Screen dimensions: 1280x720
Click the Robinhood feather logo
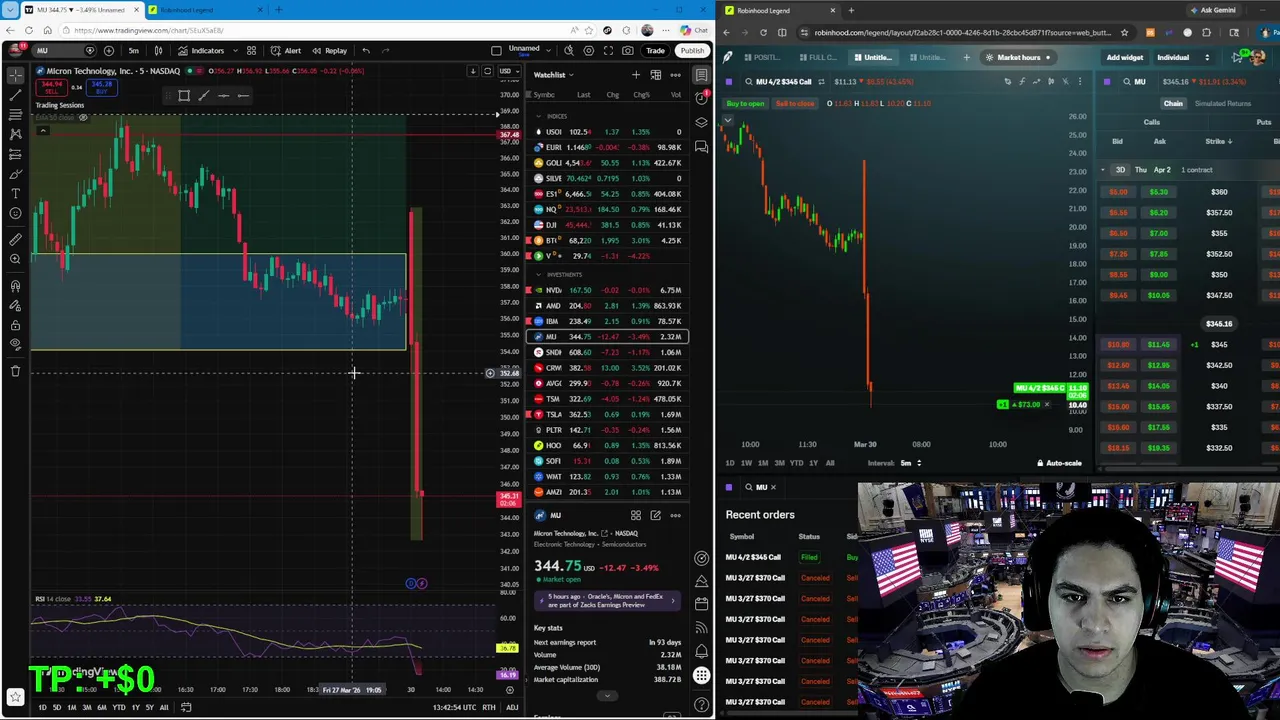(728, 57)
